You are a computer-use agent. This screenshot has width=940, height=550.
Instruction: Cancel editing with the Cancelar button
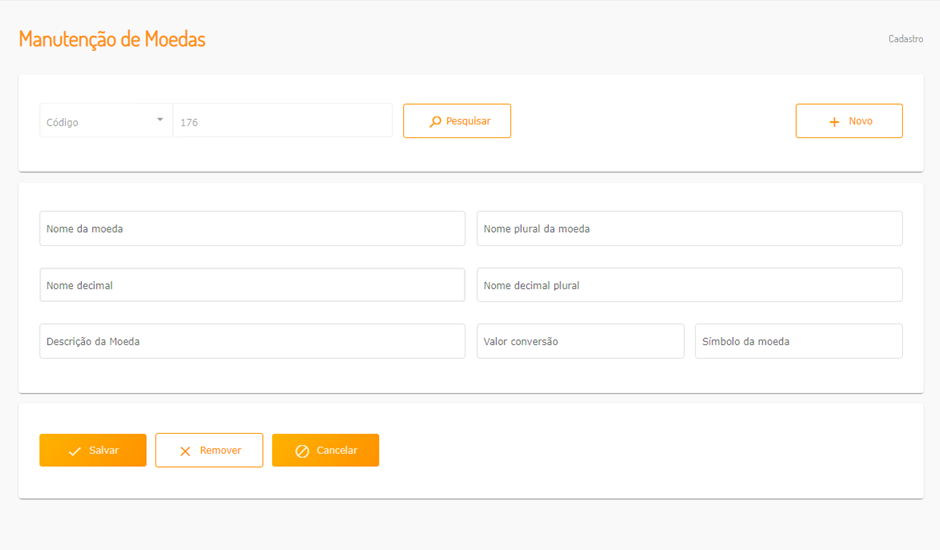325,450
